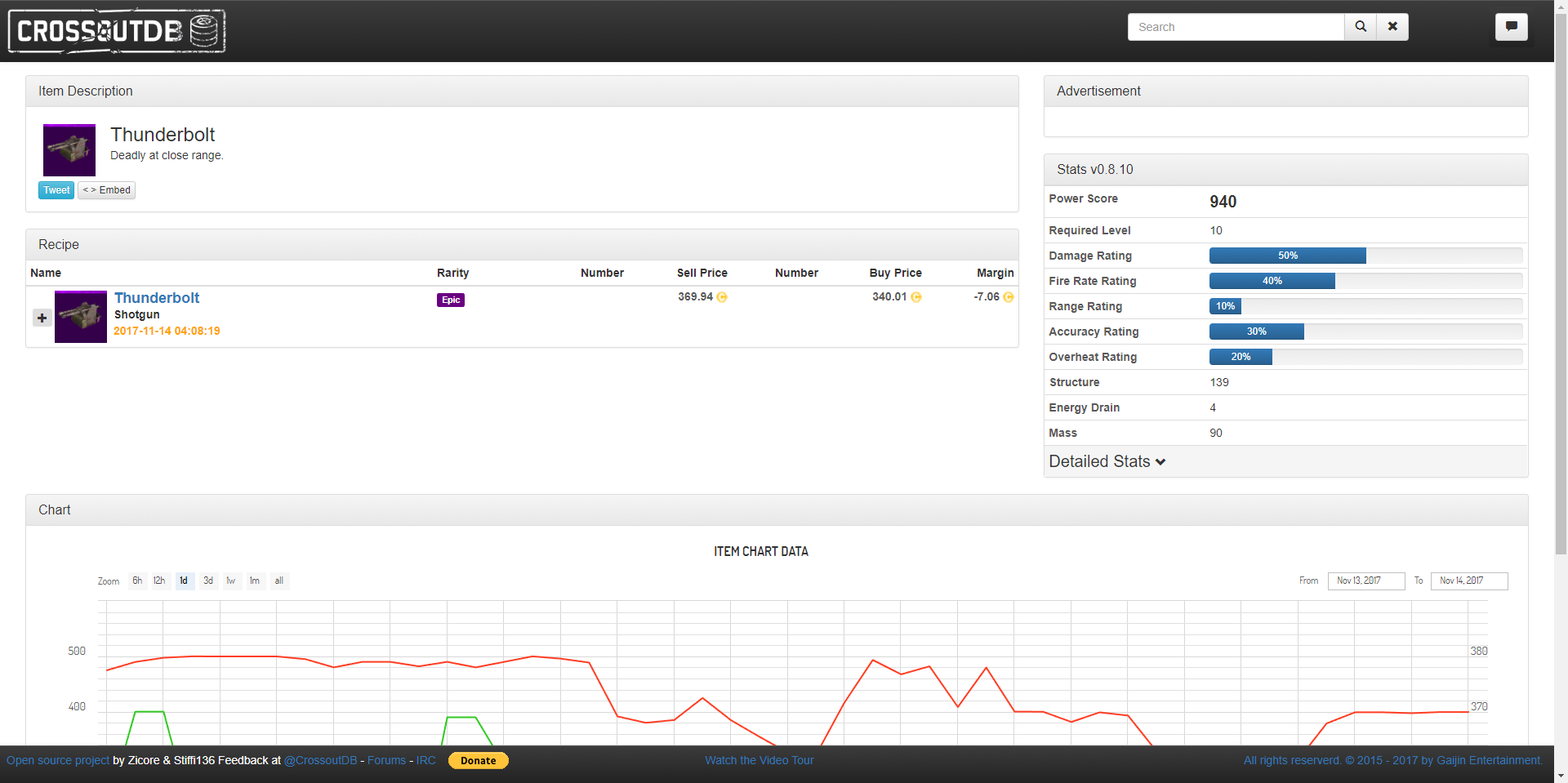Image resolution: width=1568 pixels, height=783 pixels.
Task: Set chart zoom to 3d
Action: coord(208,581)
